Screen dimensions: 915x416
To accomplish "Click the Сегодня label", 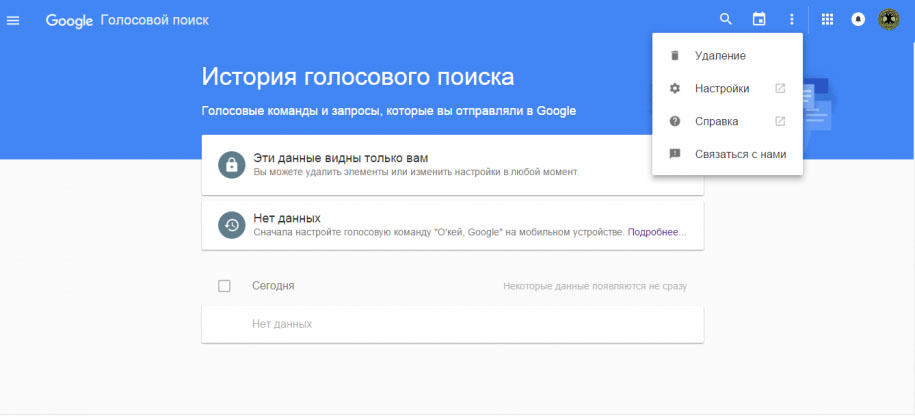I will 273,286.
